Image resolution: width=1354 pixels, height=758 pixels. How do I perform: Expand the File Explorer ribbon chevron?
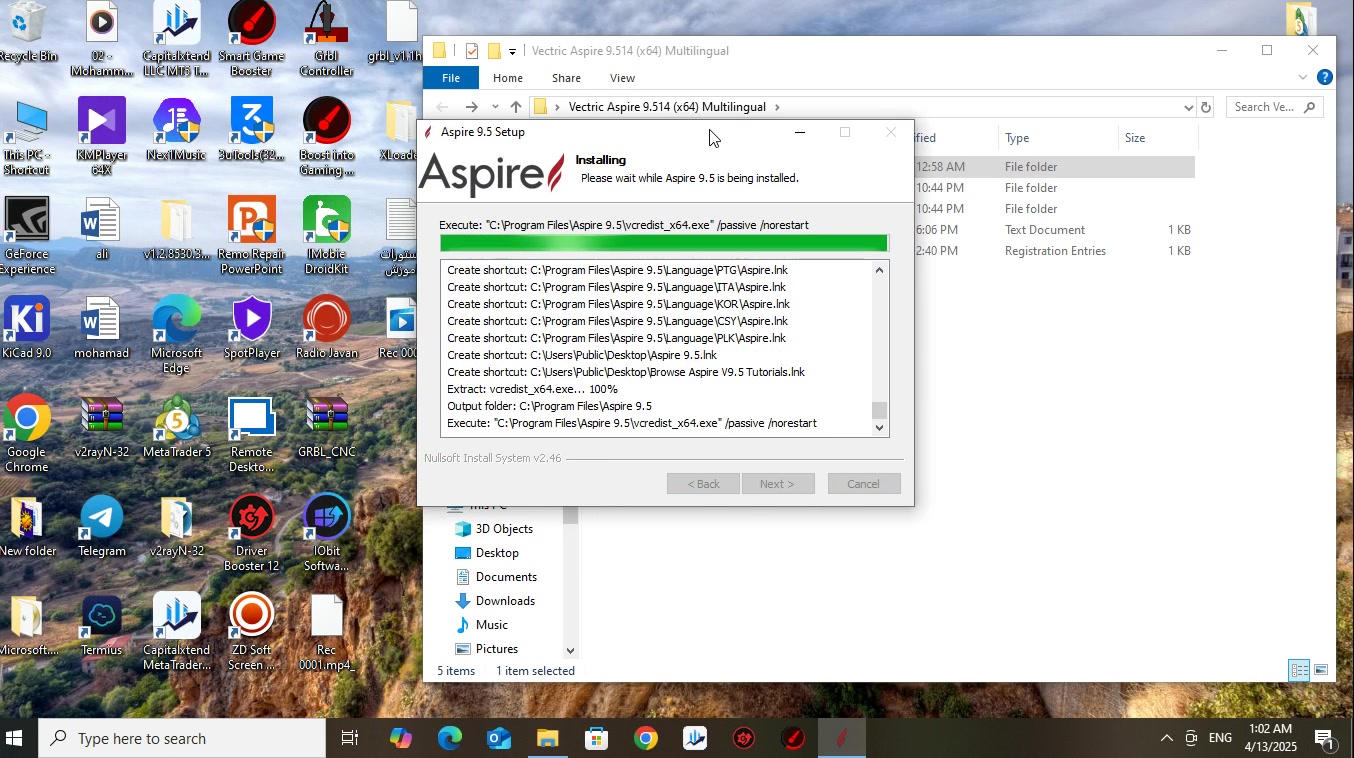[x=1302, y=77]
